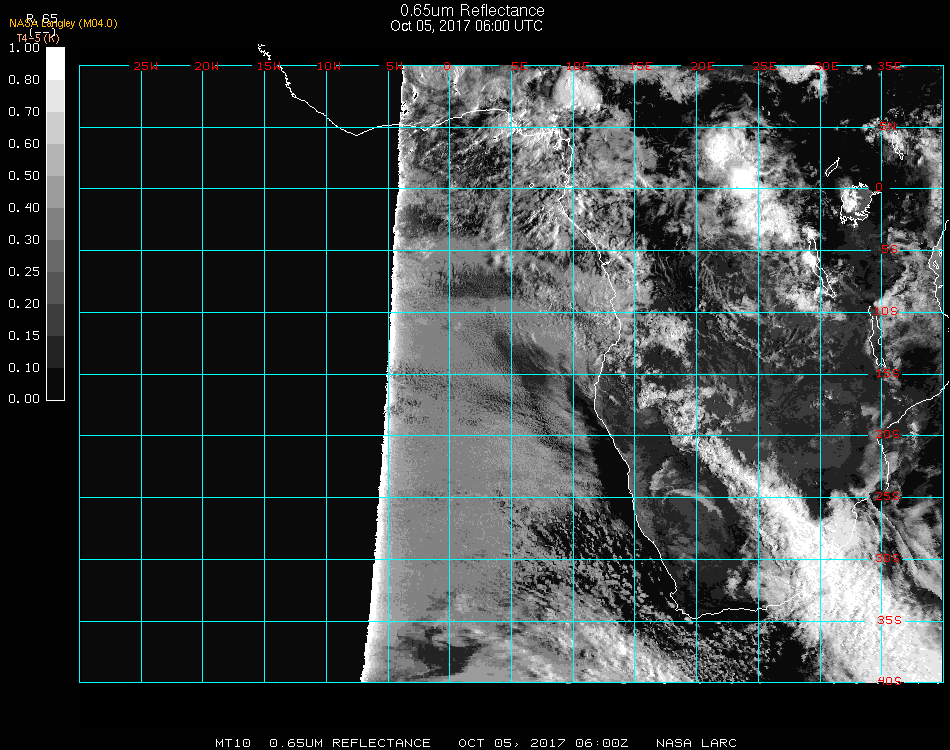
Task: Click the colorbar value 0.00
Action: [24, 399]
